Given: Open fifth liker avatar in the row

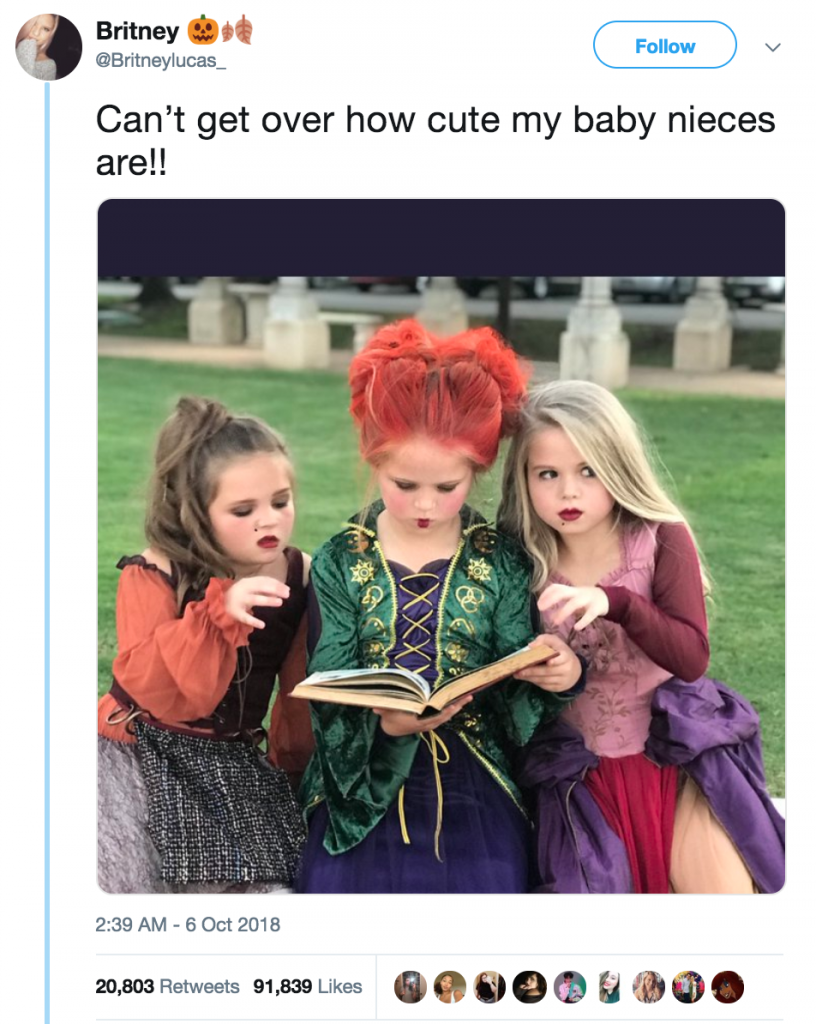Looking at the screenshot, I should 569,987.
